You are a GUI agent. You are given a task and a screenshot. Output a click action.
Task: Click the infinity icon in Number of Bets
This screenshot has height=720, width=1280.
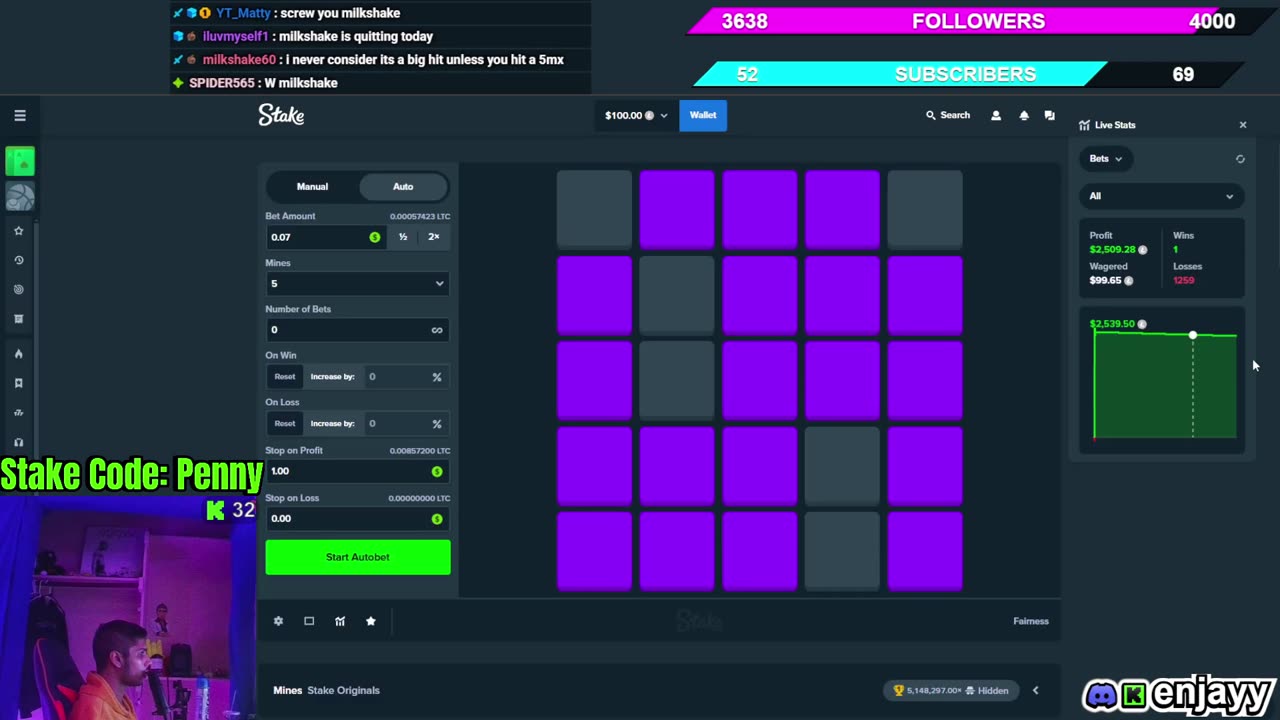click(x=437, y=330)
